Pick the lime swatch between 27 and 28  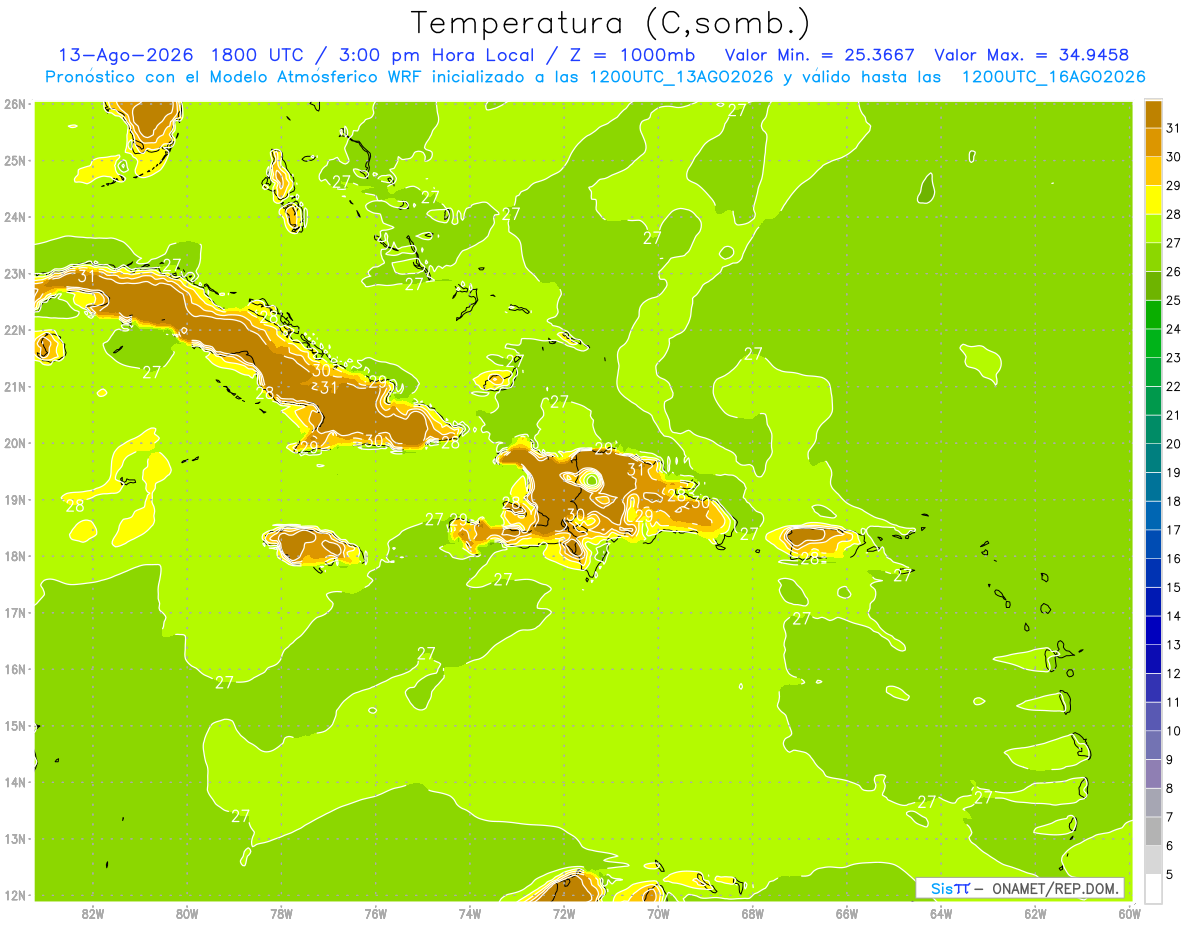(x=1154, y=229)
